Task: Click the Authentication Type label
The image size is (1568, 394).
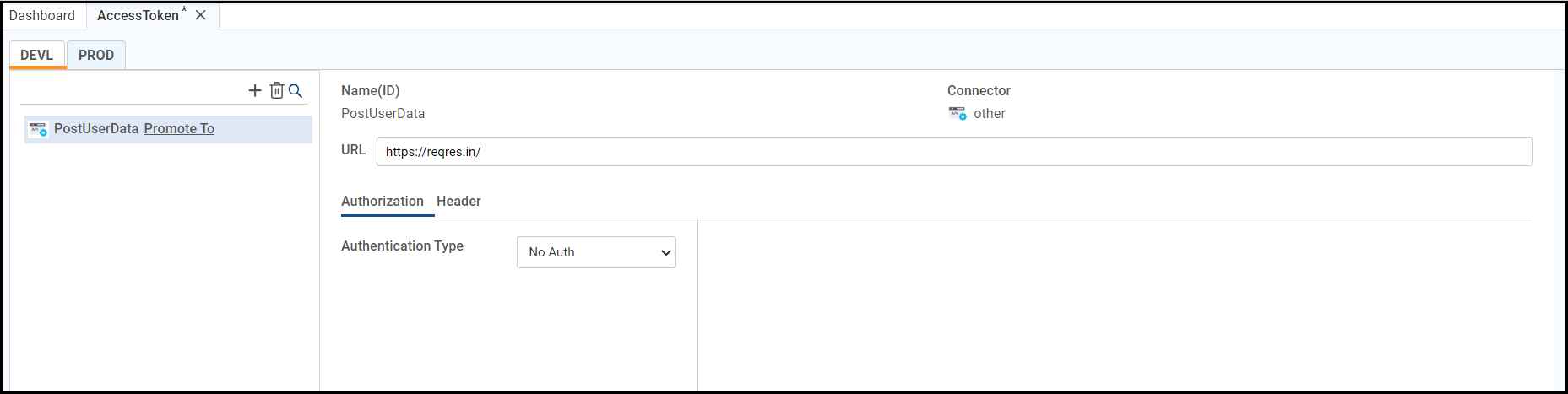Action: (x=402, y=246)
